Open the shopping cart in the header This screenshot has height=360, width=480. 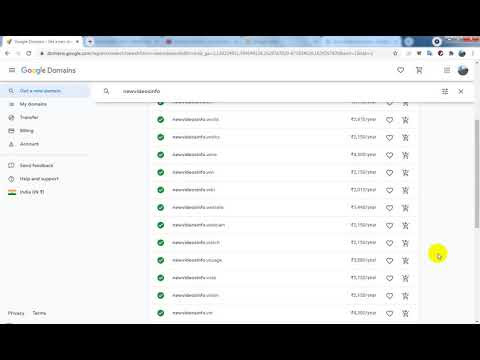coord(419,70)
